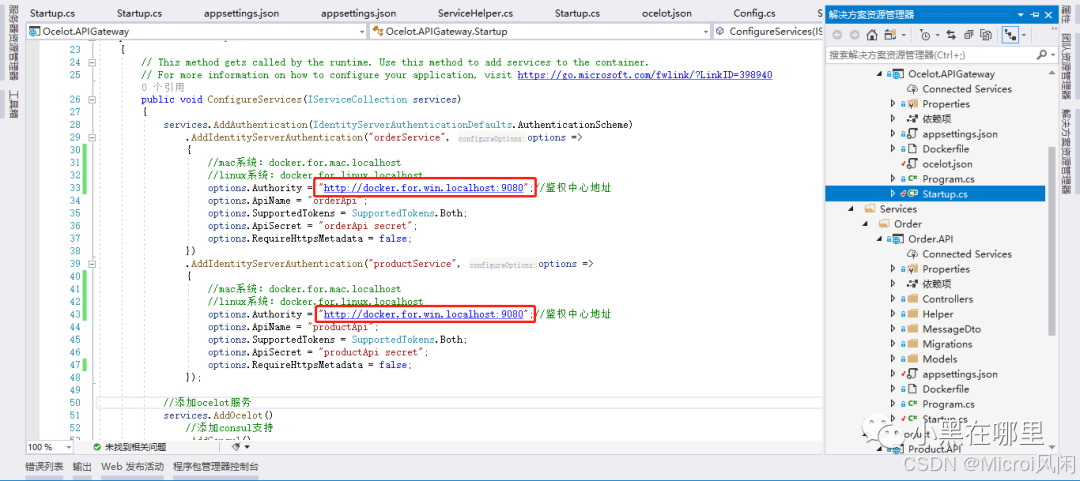
Task: Open the 100 % zoom level dropdown
Action: (x=69, y=447)
